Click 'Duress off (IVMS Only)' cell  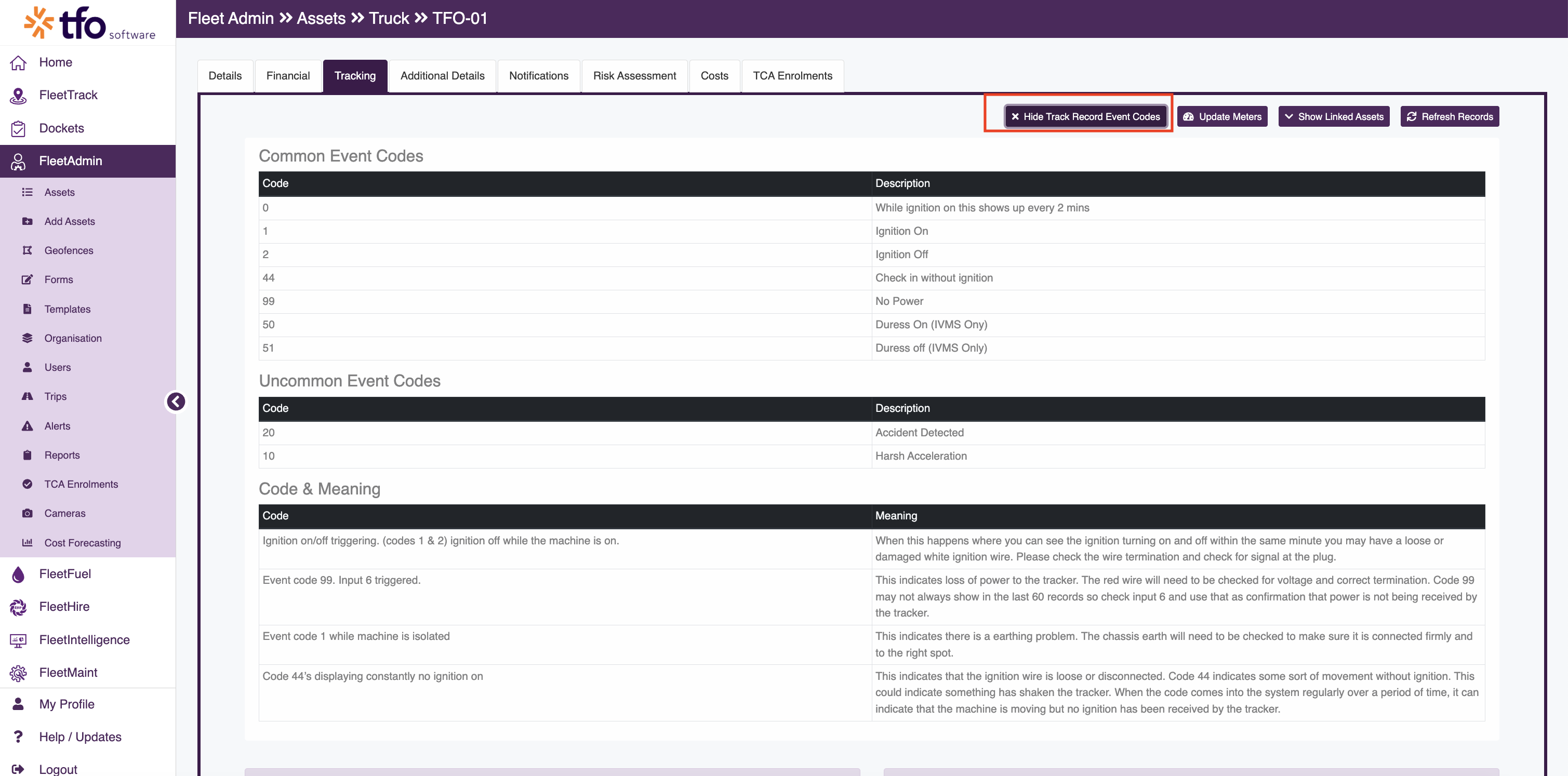tap(1178, 348)
